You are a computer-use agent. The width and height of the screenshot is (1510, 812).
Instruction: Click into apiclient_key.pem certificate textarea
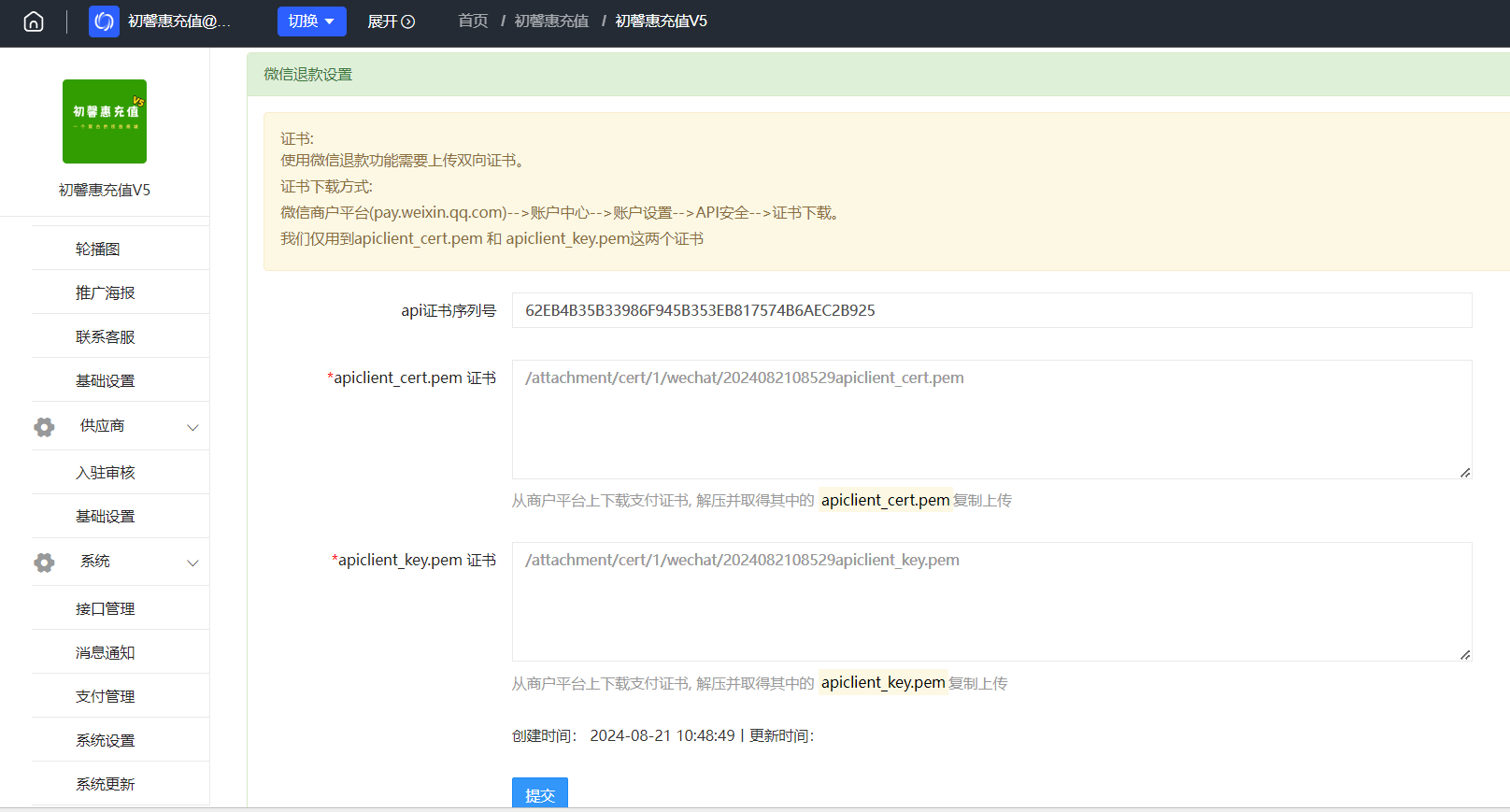tap(991, 602)
